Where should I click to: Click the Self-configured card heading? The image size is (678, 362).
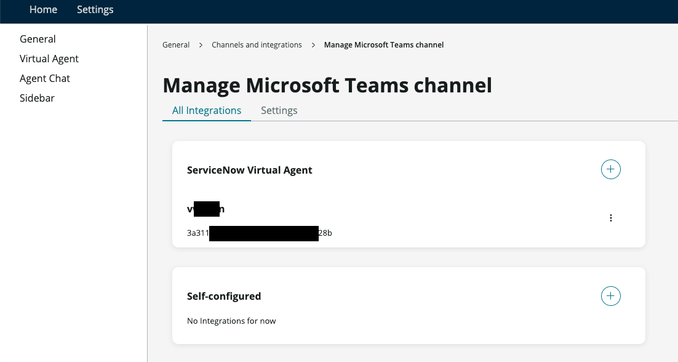point(224,296)
